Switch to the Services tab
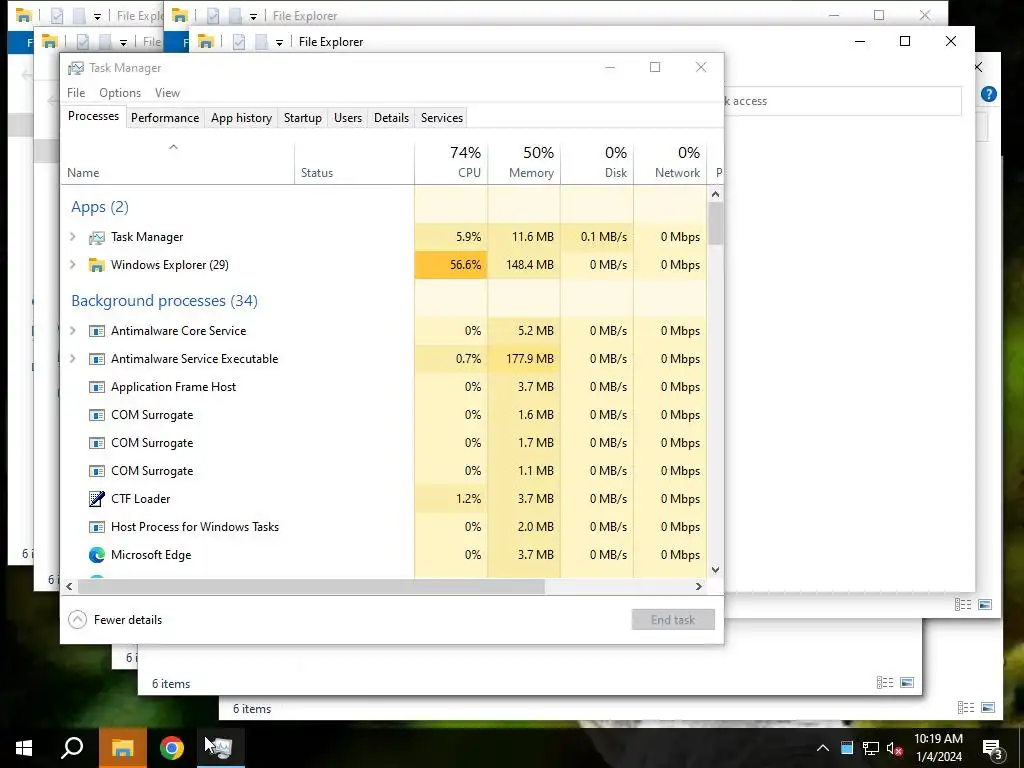This screenshot has height=768, width=1024. [x=441, y=118]
